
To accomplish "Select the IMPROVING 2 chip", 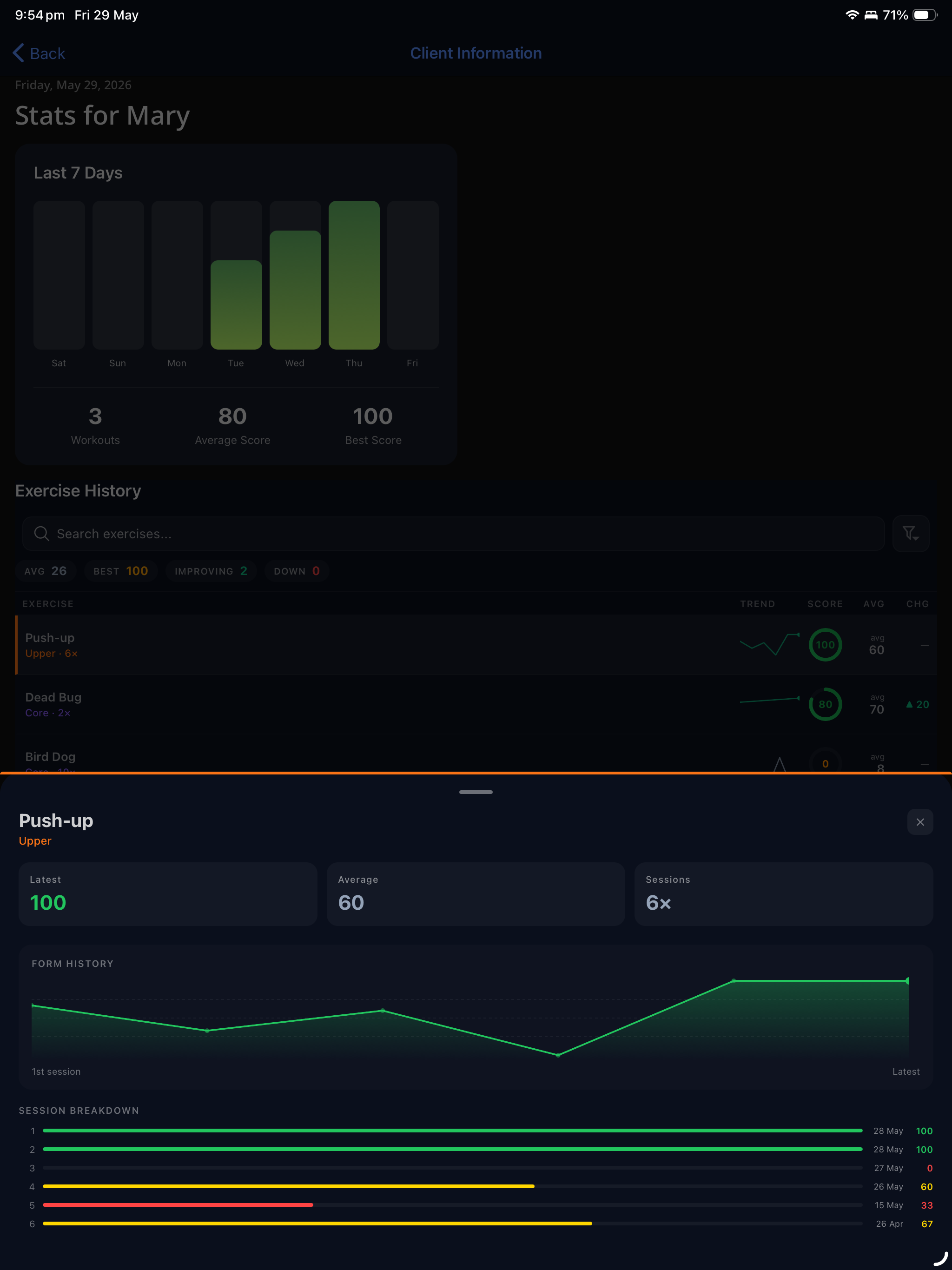I will [x=211, y=571].
